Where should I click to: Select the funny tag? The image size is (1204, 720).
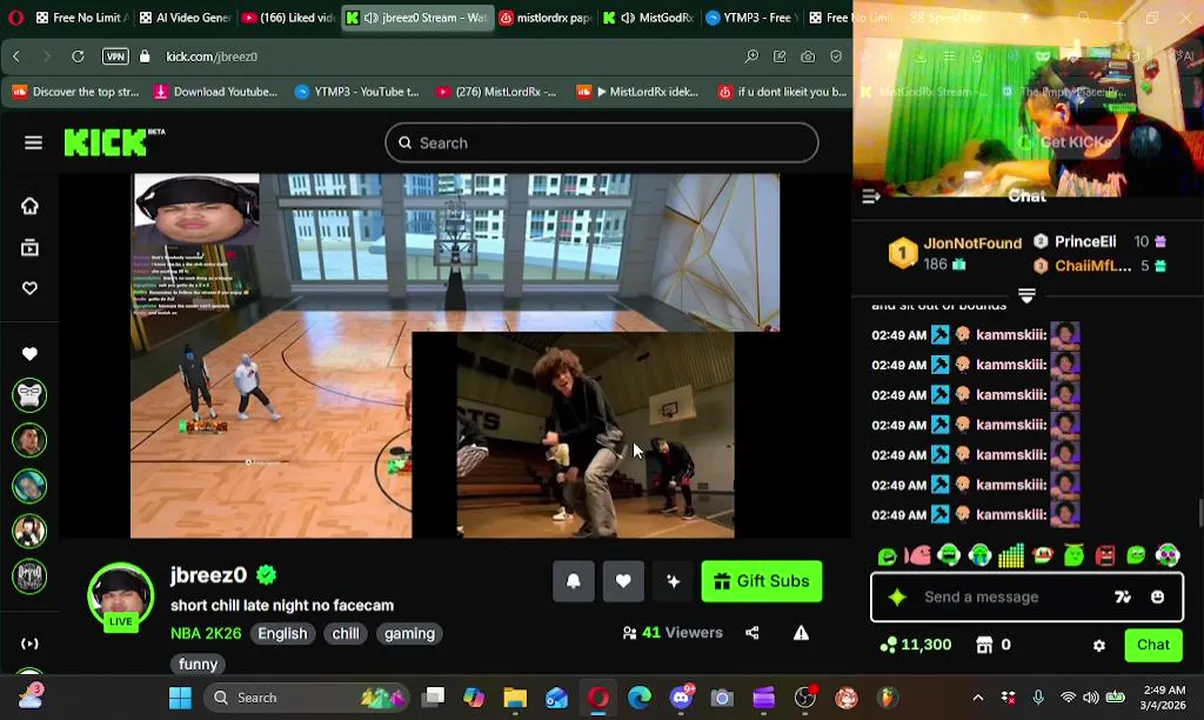198,664
